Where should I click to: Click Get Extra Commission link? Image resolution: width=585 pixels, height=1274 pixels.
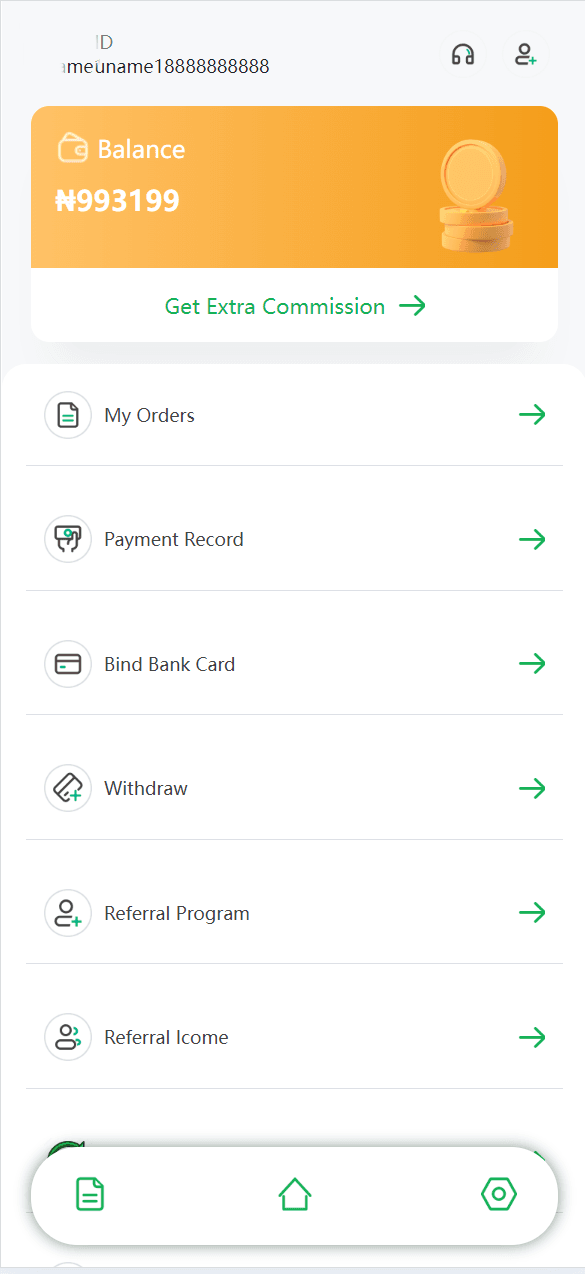pyautogui.click(x=295, y=306)
